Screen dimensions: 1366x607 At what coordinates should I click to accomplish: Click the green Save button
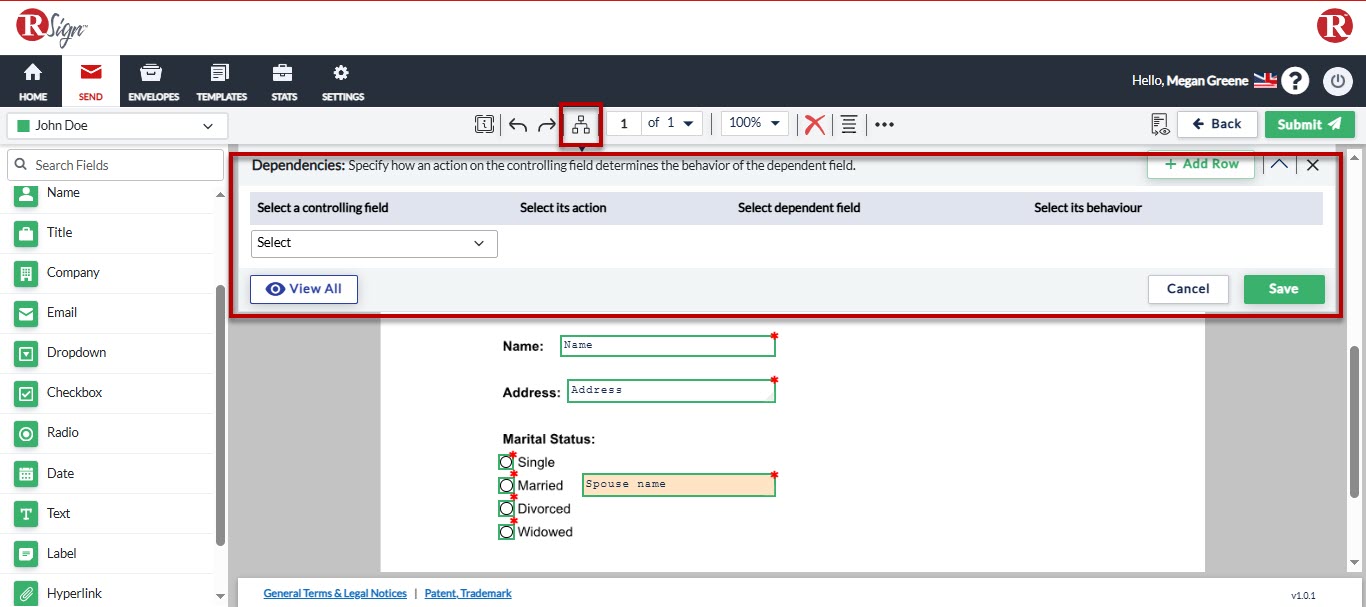pyautogui.click(x=1283, y=289)
